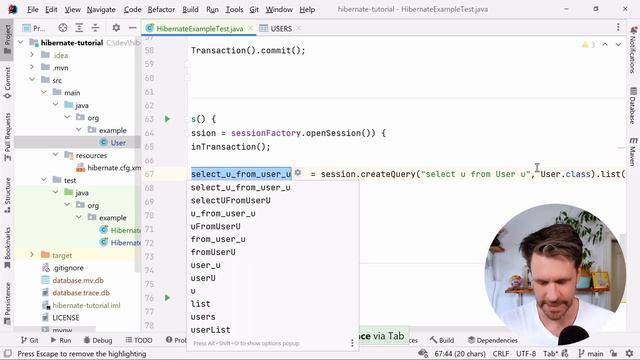Open the File menu
Screen dimensions: 640x360
click(x=33, y=9)
